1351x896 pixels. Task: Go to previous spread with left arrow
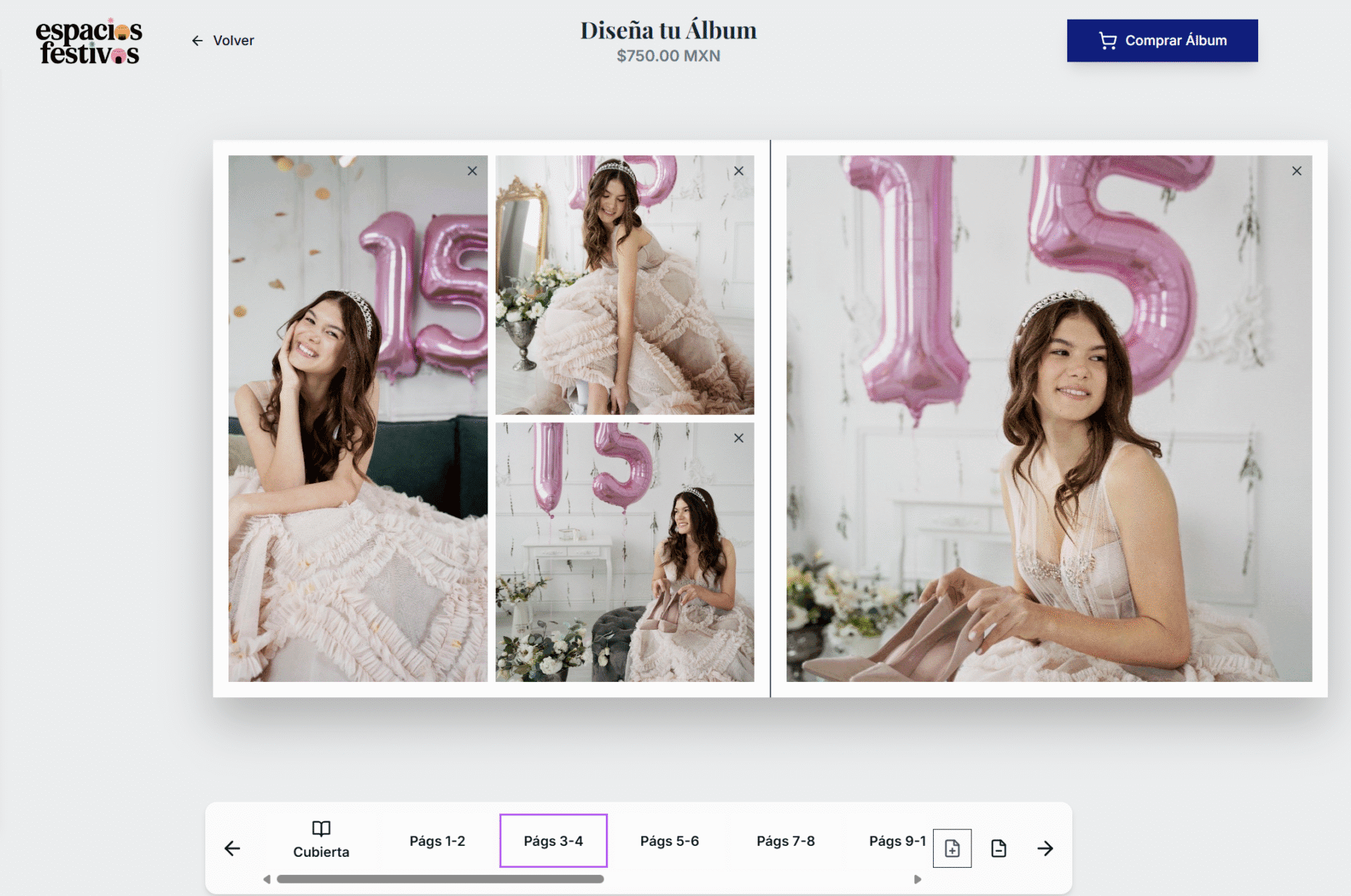[232, 848]
